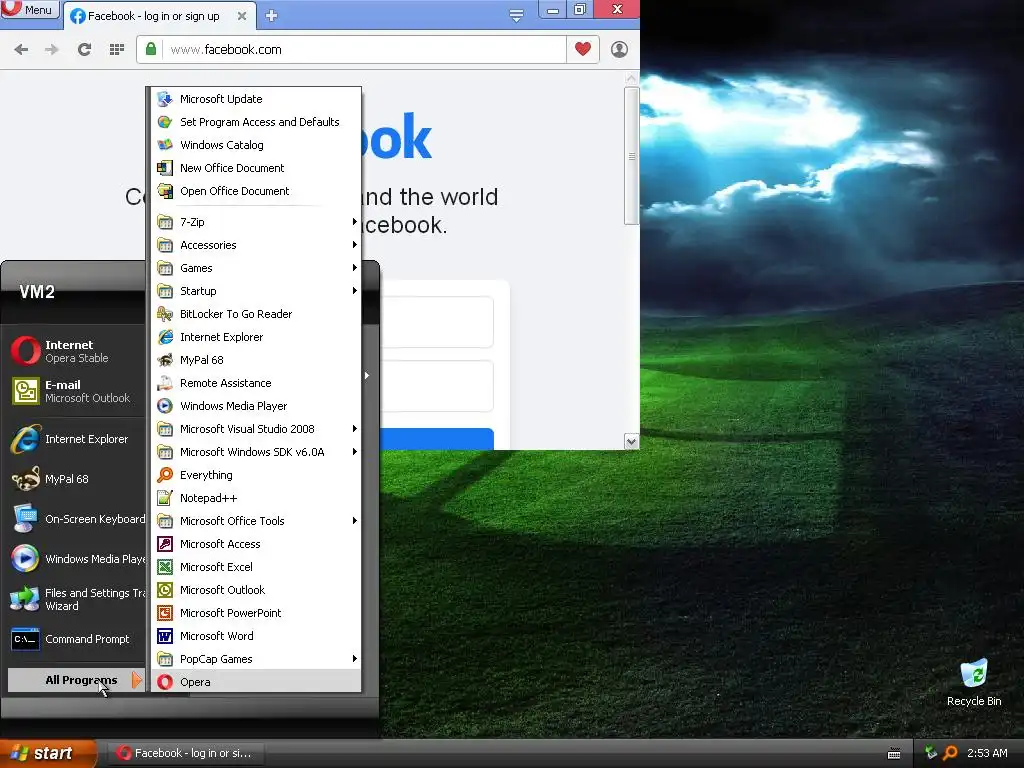Click the Everything magnifier tray icon
The width and height of the screenshot is (1024, 768).
coord(951,753)
